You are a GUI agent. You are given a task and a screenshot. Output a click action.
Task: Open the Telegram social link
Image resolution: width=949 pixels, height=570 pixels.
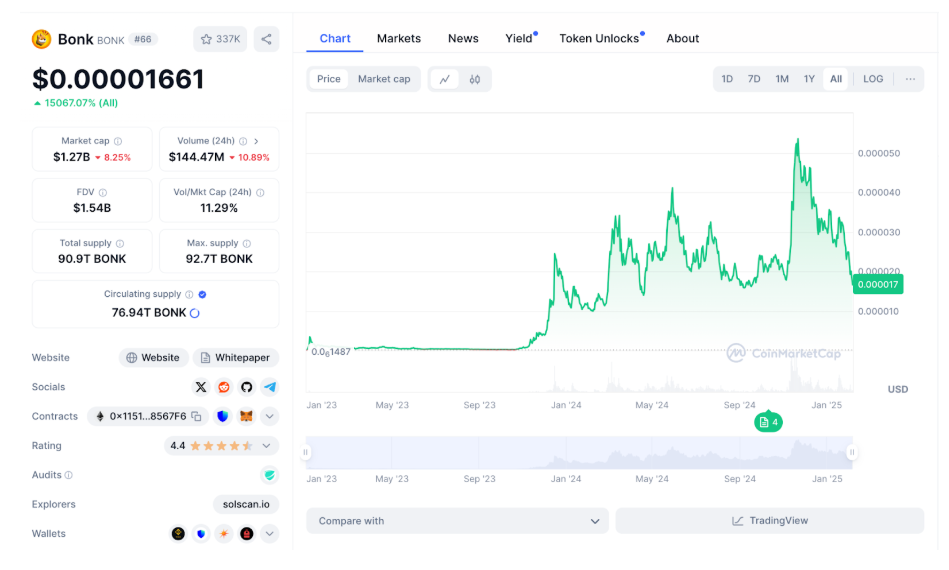pyautogui.click(x=270, y=387)
